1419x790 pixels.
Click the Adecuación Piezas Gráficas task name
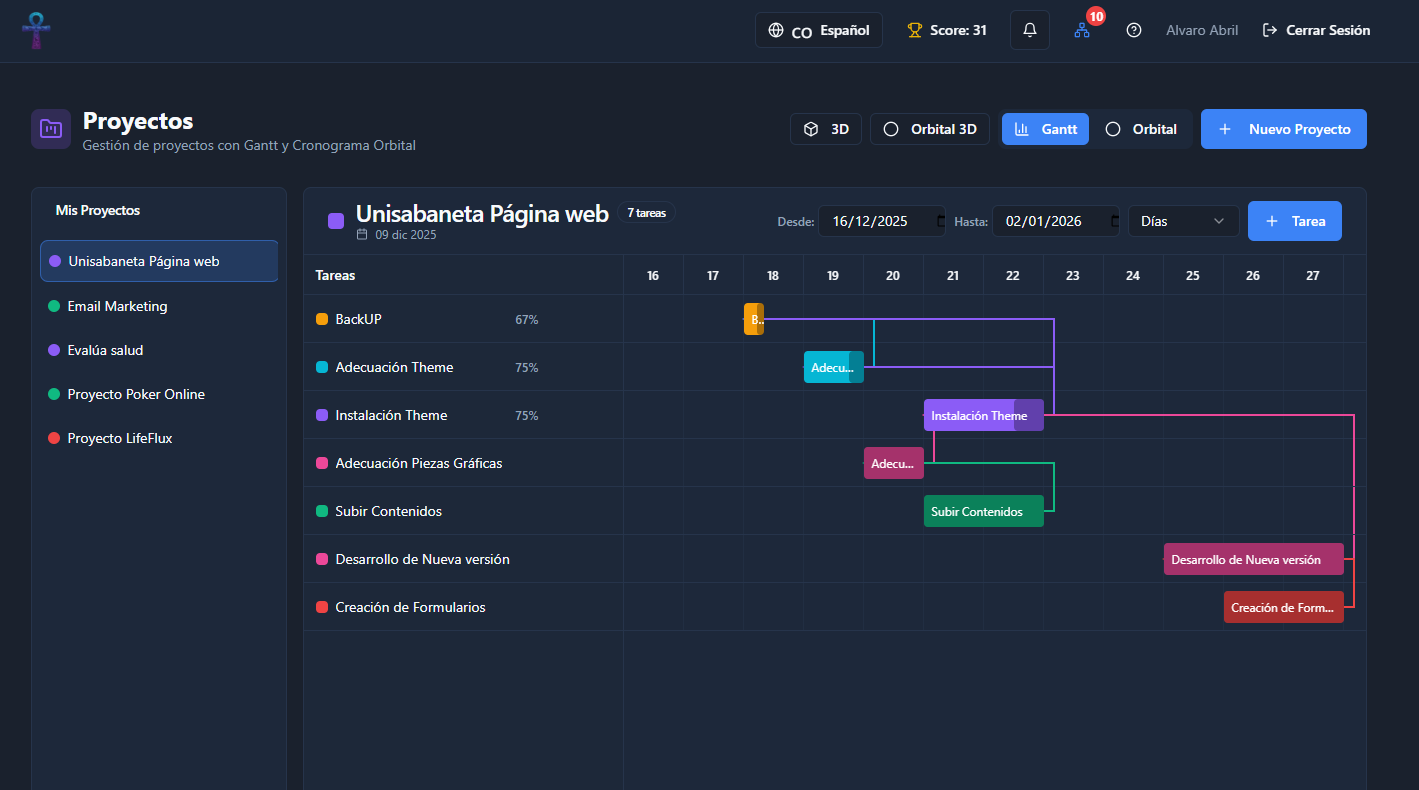click(419, 463)
